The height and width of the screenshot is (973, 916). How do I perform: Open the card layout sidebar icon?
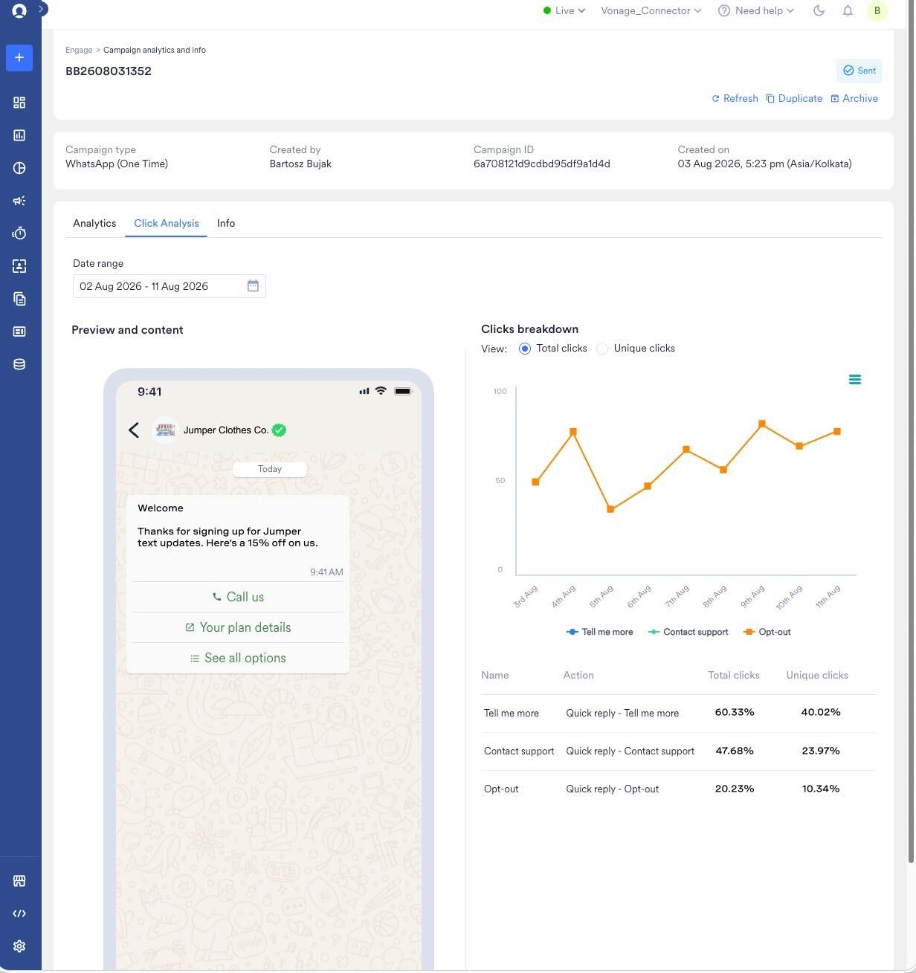click(x=19, y=331)
